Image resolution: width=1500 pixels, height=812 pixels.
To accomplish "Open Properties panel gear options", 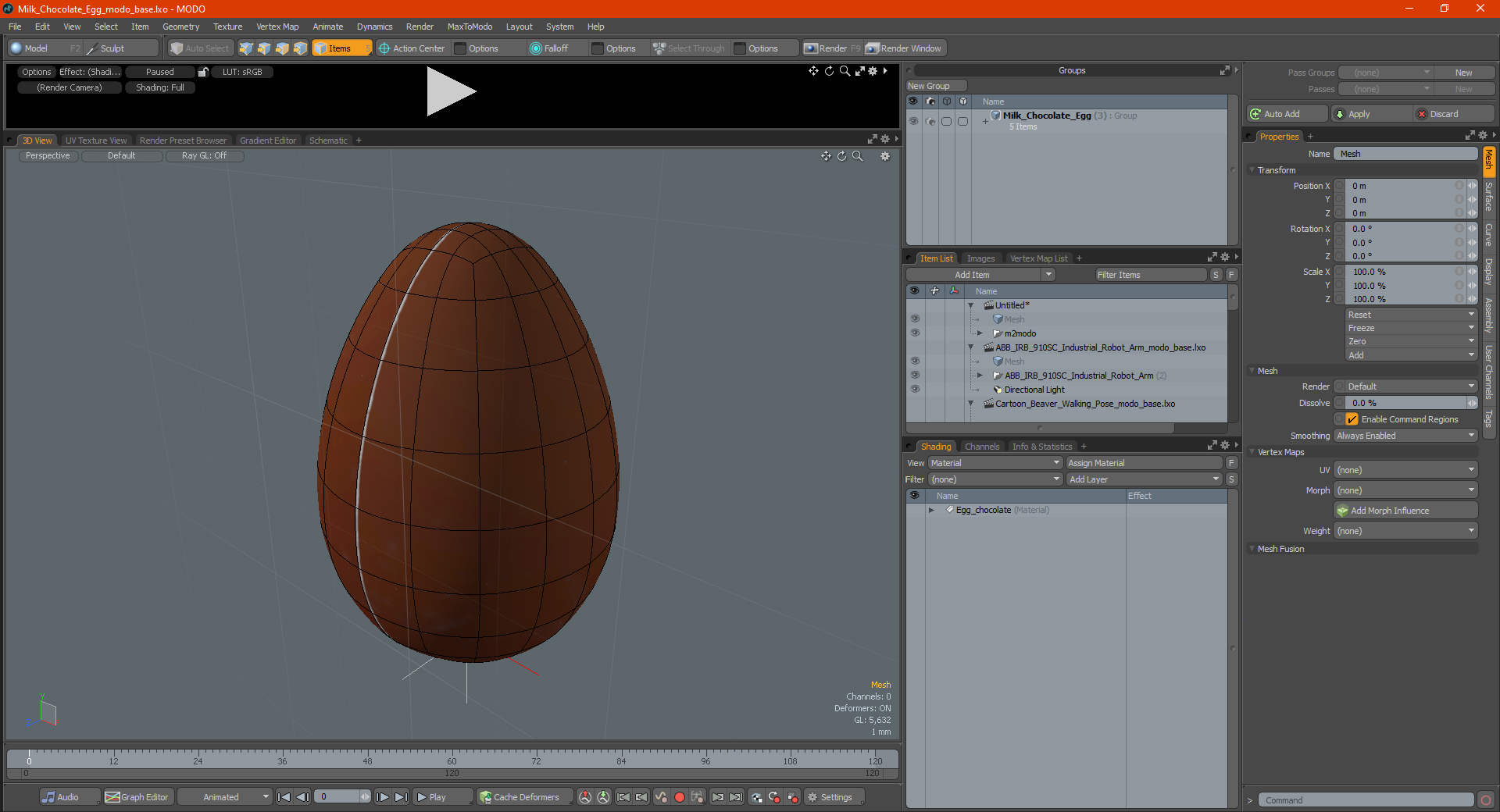I will pyautogui.click(x=1483, y=136).
